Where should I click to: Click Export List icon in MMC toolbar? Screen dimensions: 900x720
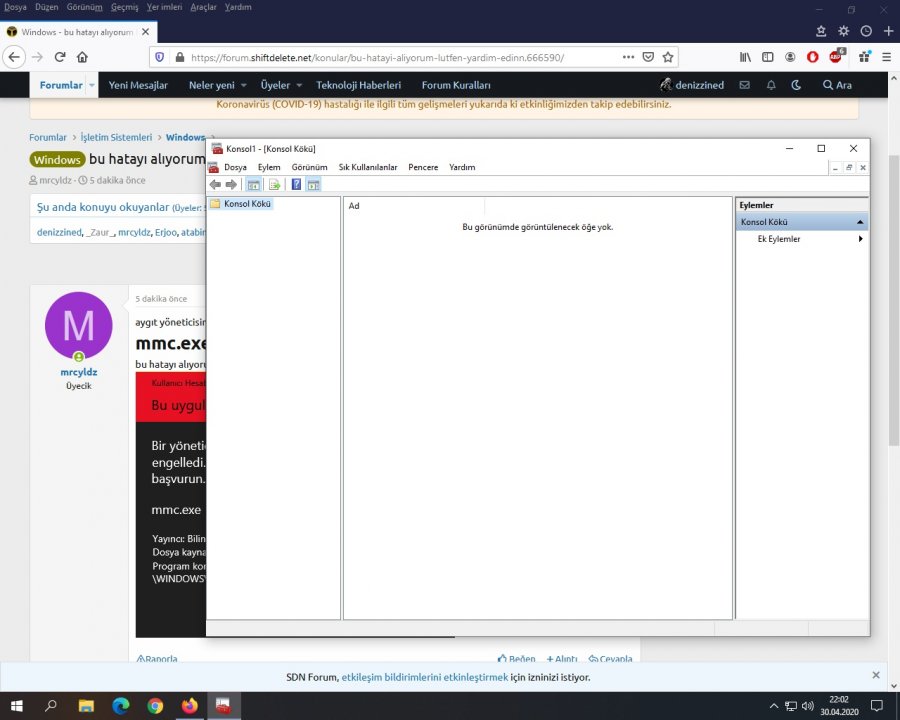point(274,184)
